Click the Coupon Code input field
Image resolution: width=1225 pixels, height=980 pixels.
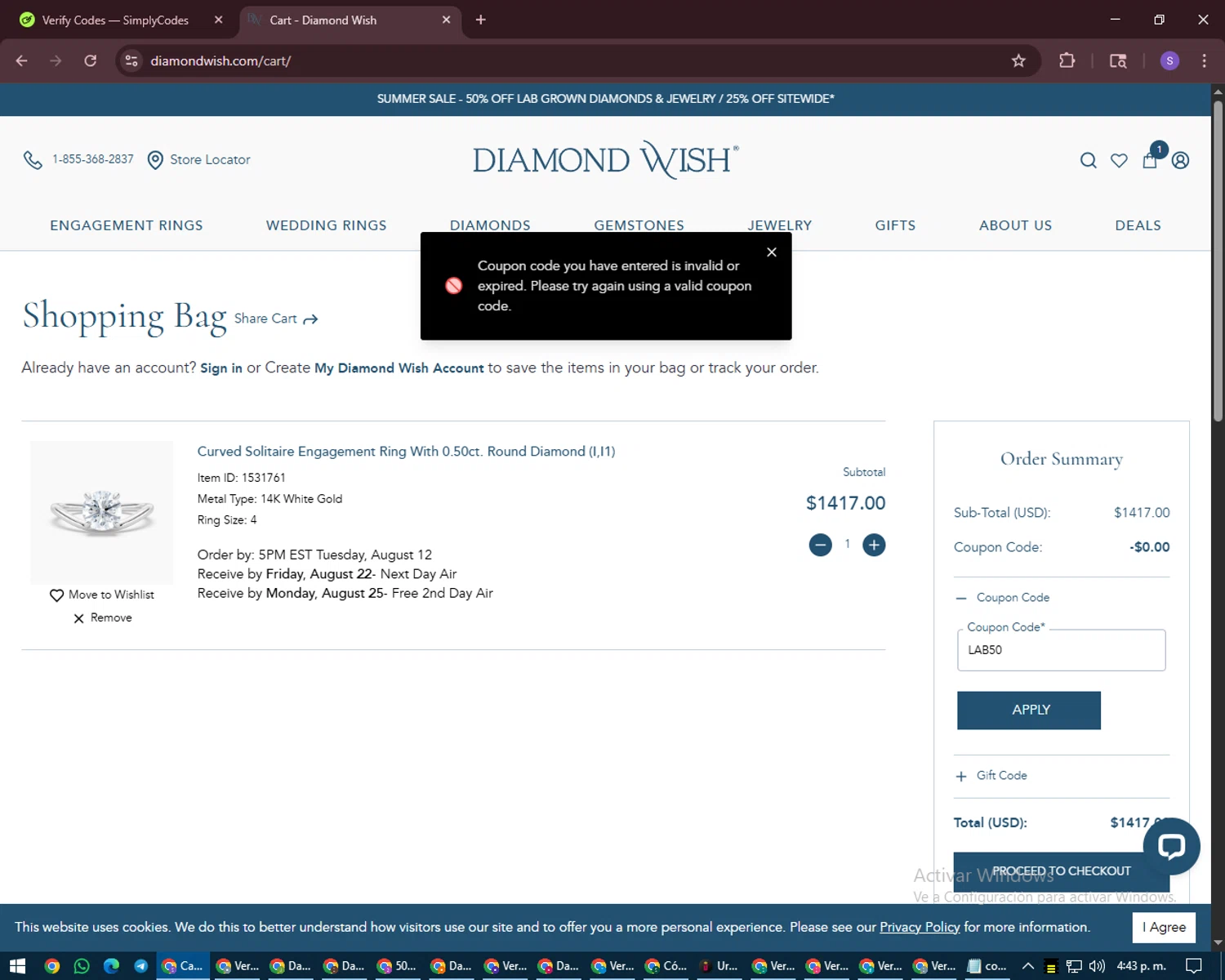(x=1061, y=650)
